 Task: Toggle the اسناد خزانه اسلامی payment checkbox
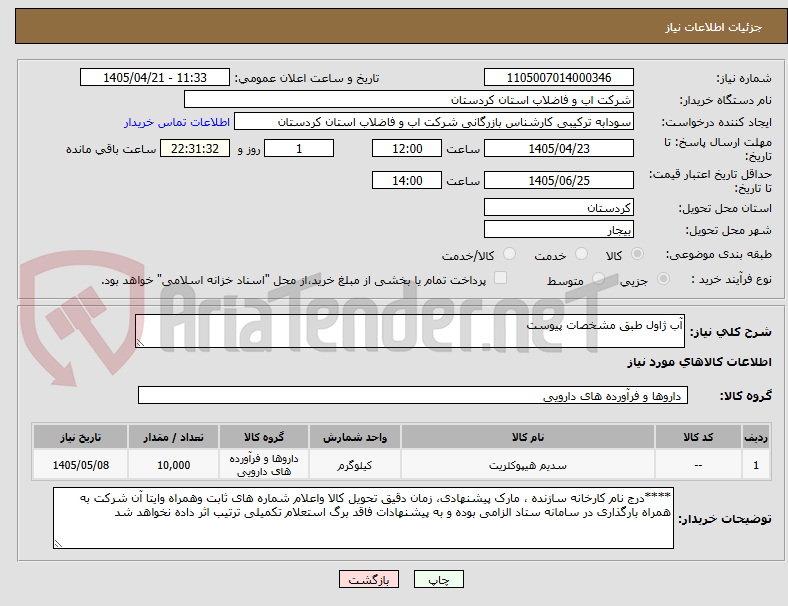(x=500, y=278)
